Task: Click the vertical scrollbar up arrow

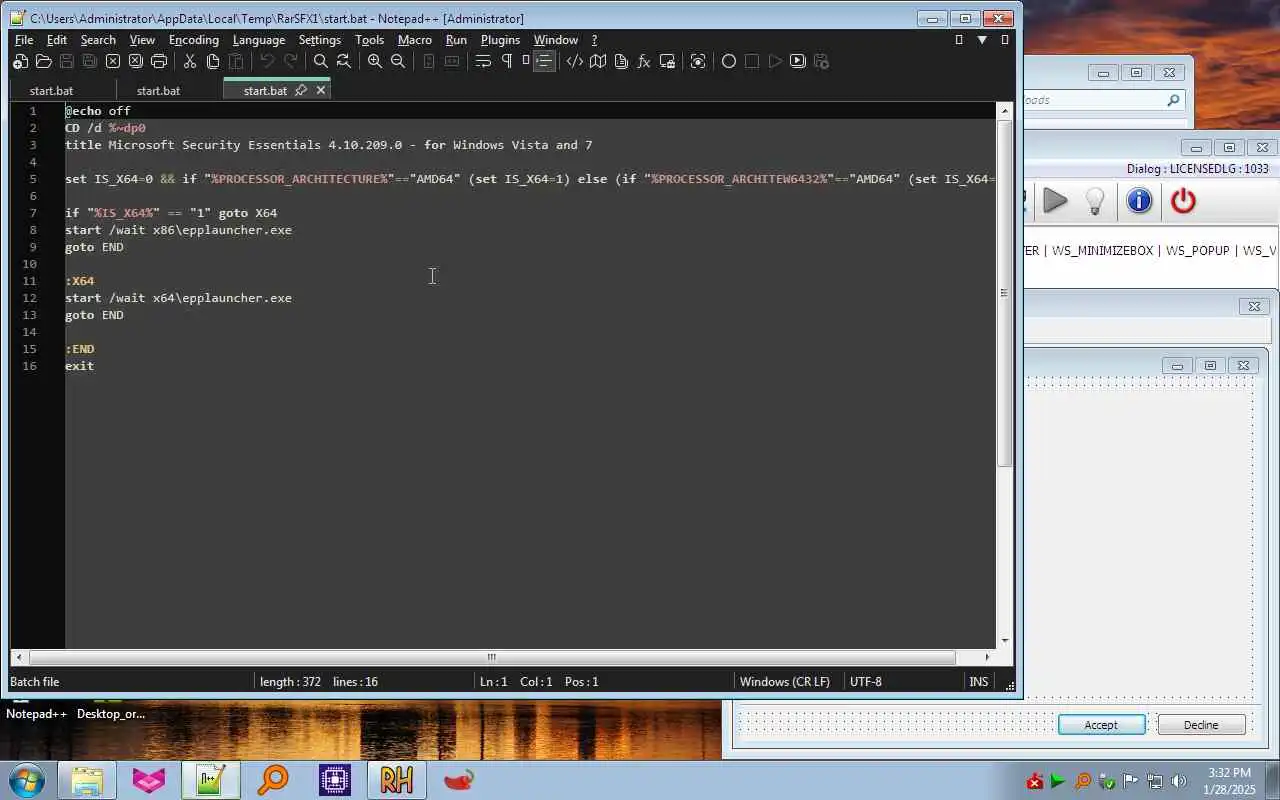Action: (x=1005, y=111)
